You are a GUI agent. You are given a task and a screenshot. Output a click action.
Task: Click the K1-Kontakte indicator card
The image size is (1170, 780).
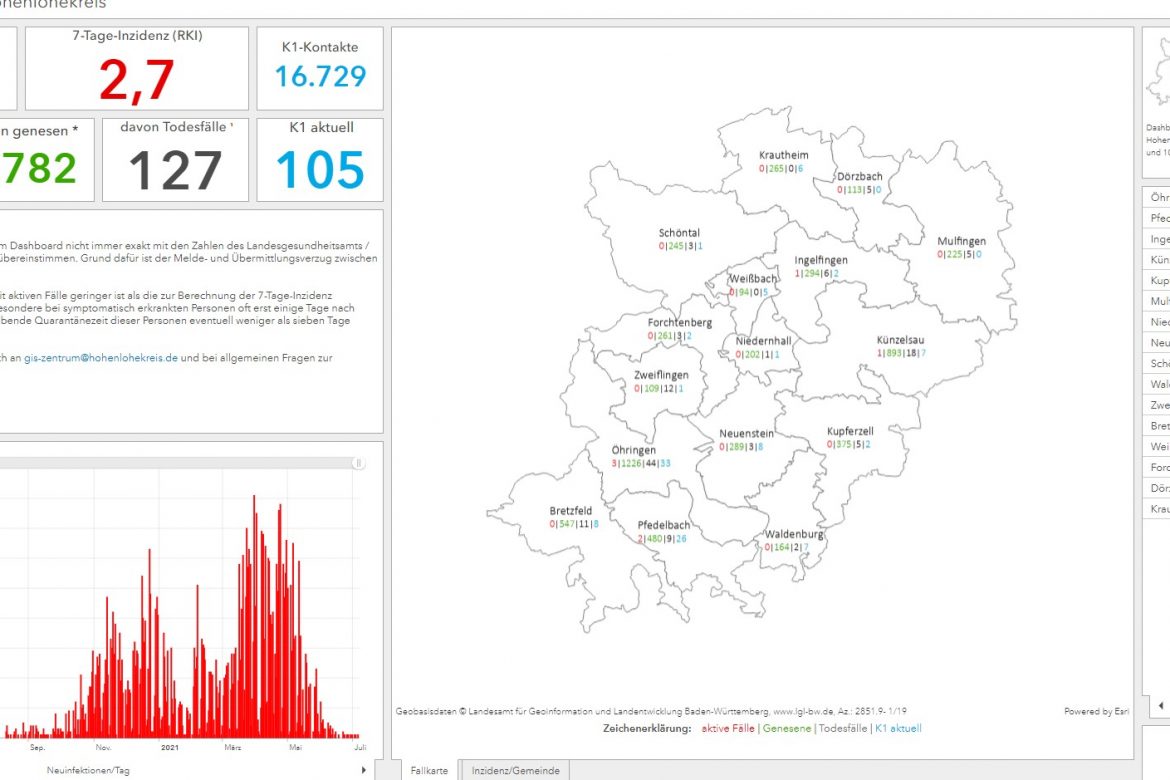click(320, 69)
